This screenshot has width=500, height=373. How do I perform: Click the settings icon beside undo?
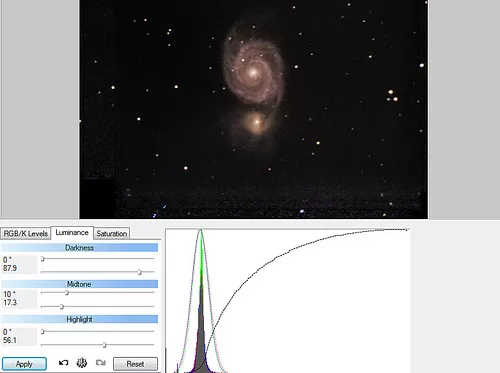(x=82, y=363)
